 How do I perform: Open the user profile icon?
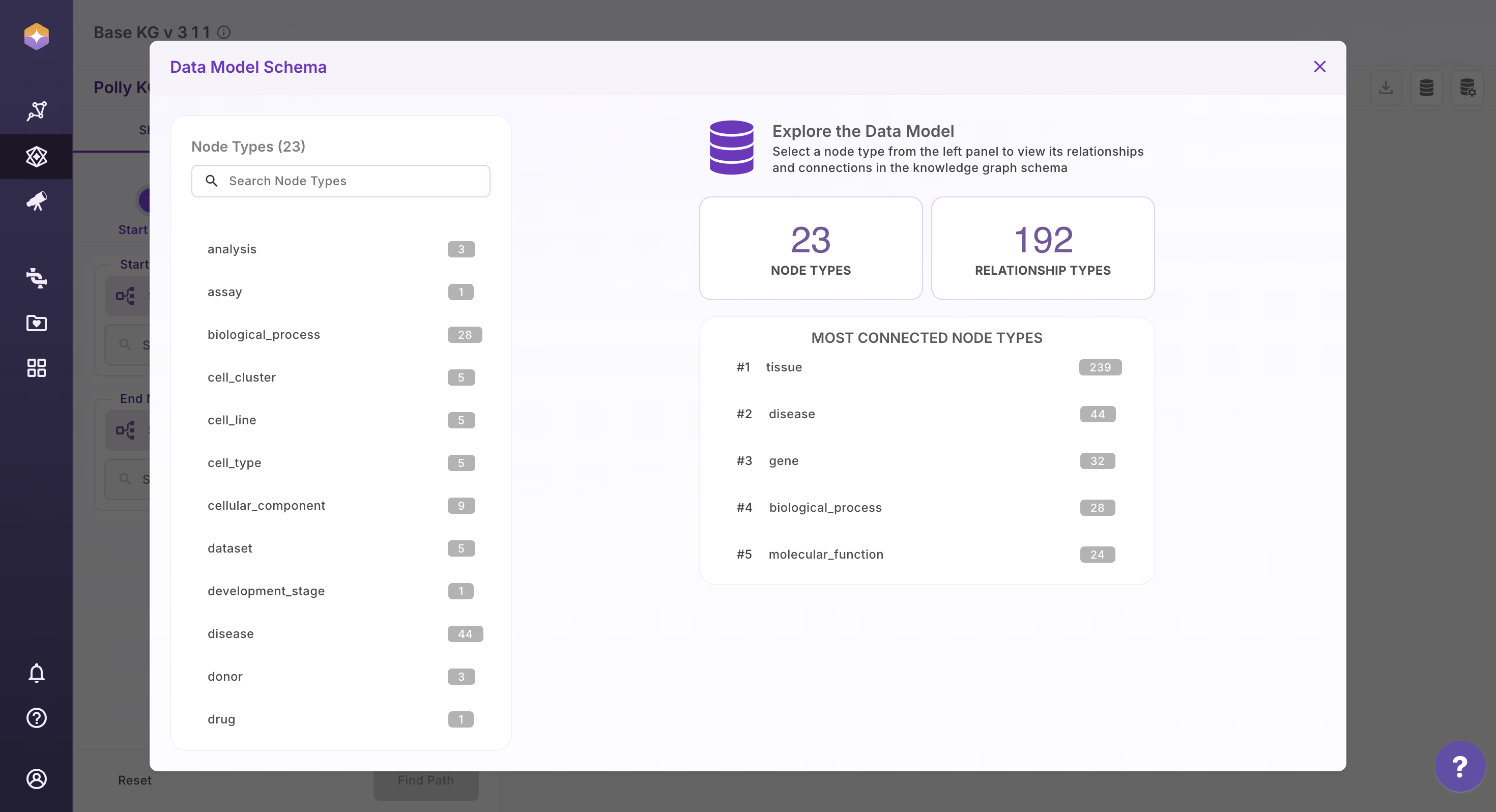pyautogui.click(x=37, y=778)
